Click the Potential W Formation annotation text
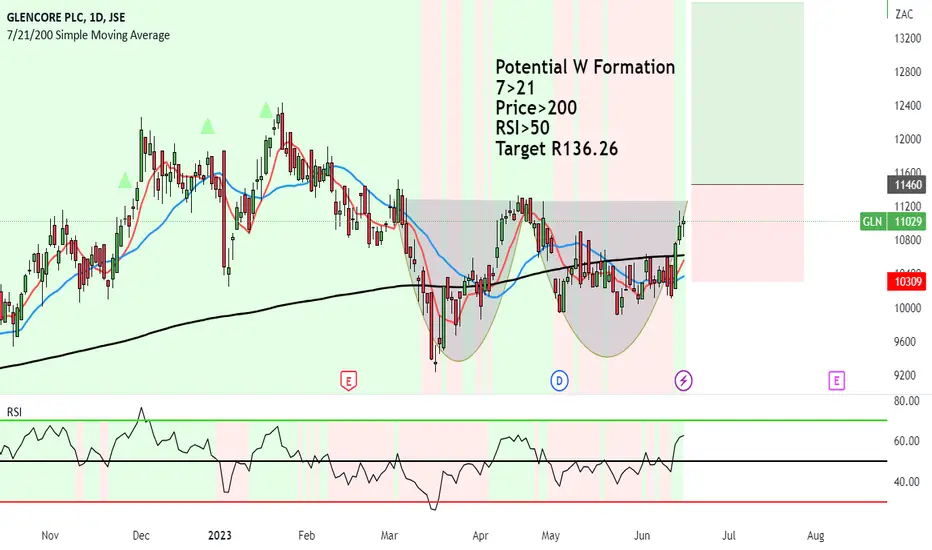Image resolution: width=932 pixels, height=550 pixels. tap(585, 67)
